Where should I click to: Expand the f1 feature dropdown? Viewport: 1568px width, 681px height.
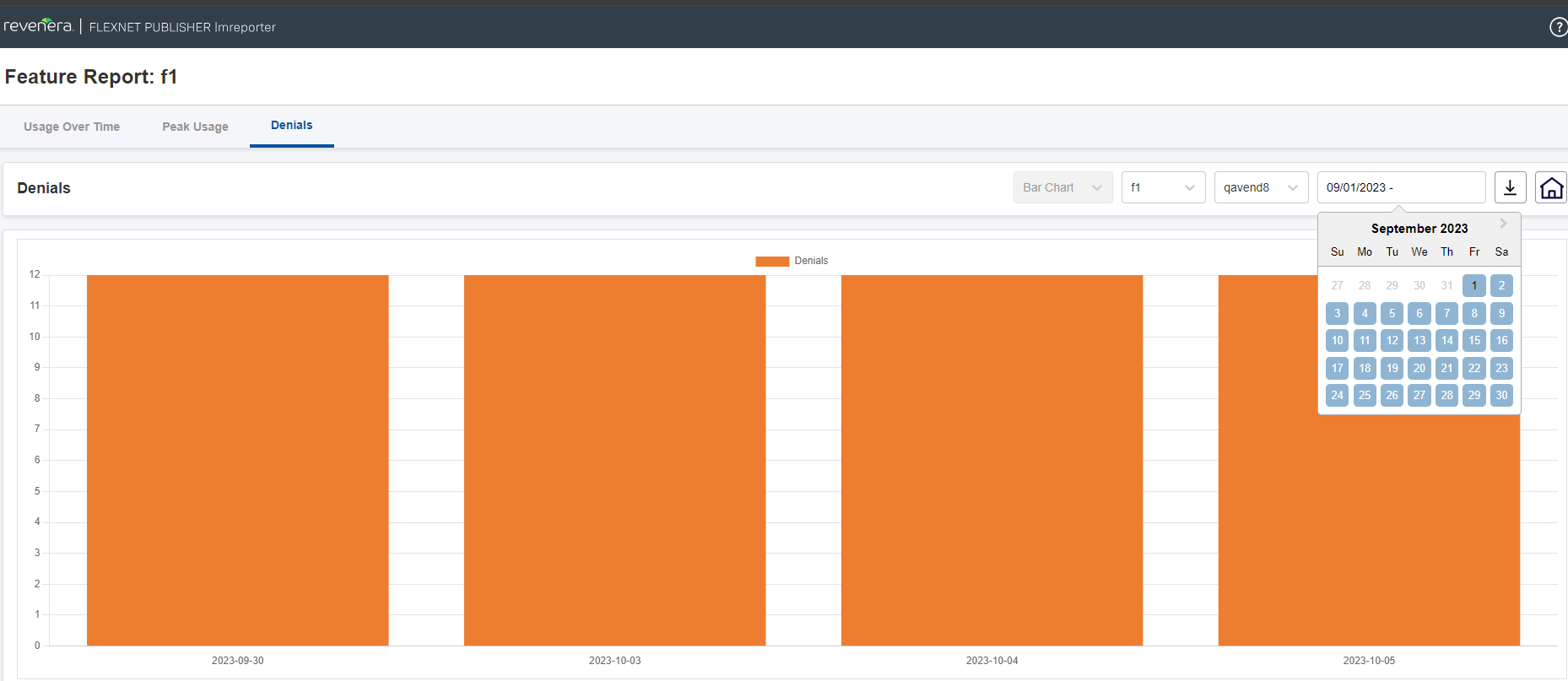pos(1163,187)
